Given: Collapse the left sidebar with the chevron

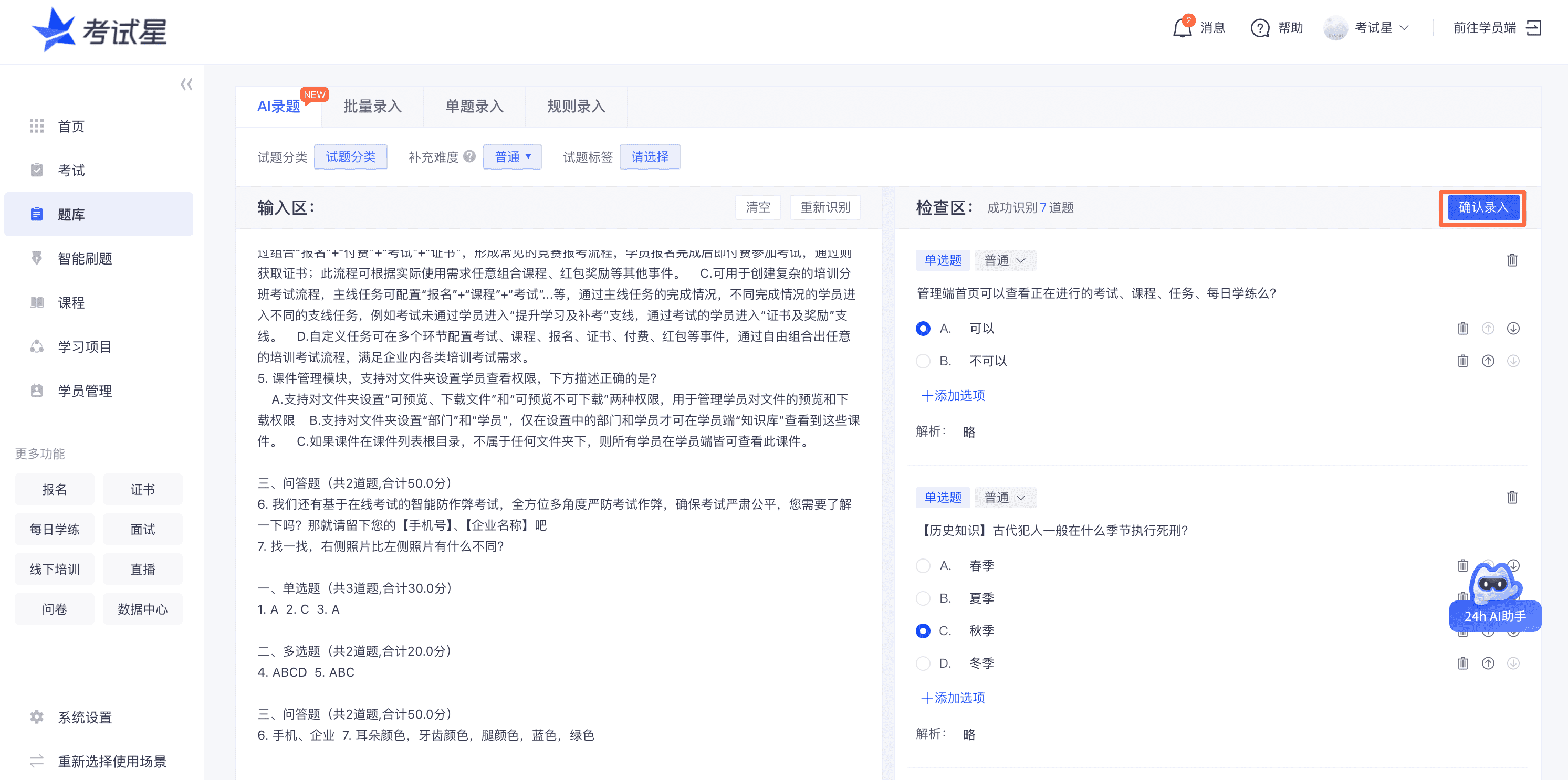Looking at the screenshot, I should pyautogui.click(x=186, y=85).
